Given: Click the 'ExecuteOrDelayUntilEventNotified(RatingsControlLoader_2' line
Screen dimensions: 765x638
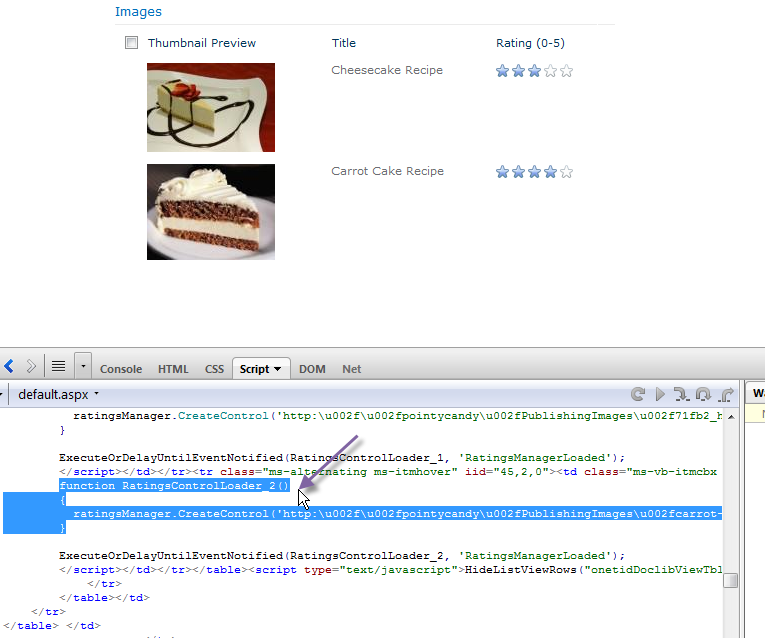Looking at the screenshot, I should point(342,556).
